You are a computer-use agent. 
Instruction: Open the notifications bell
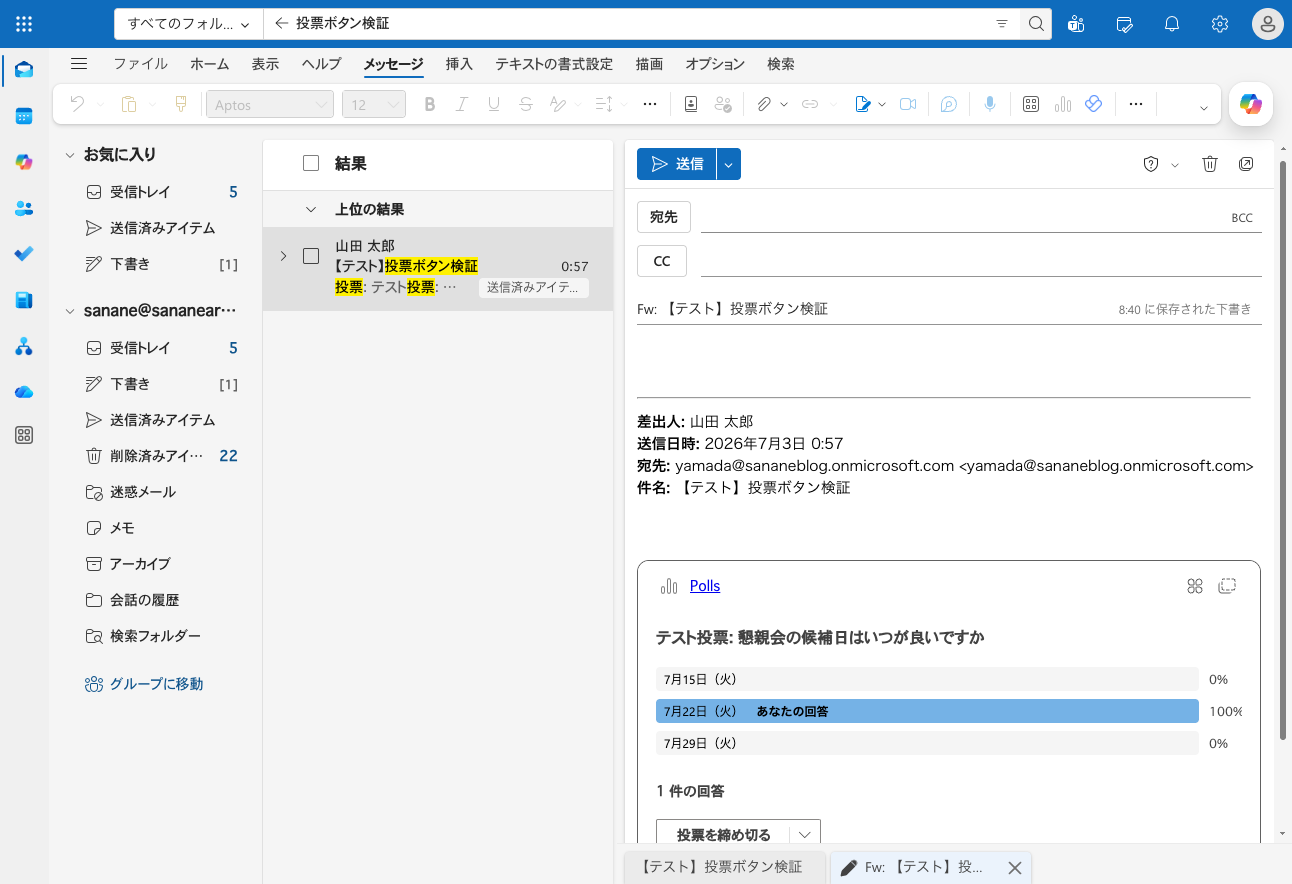(x=1172, y=24)
